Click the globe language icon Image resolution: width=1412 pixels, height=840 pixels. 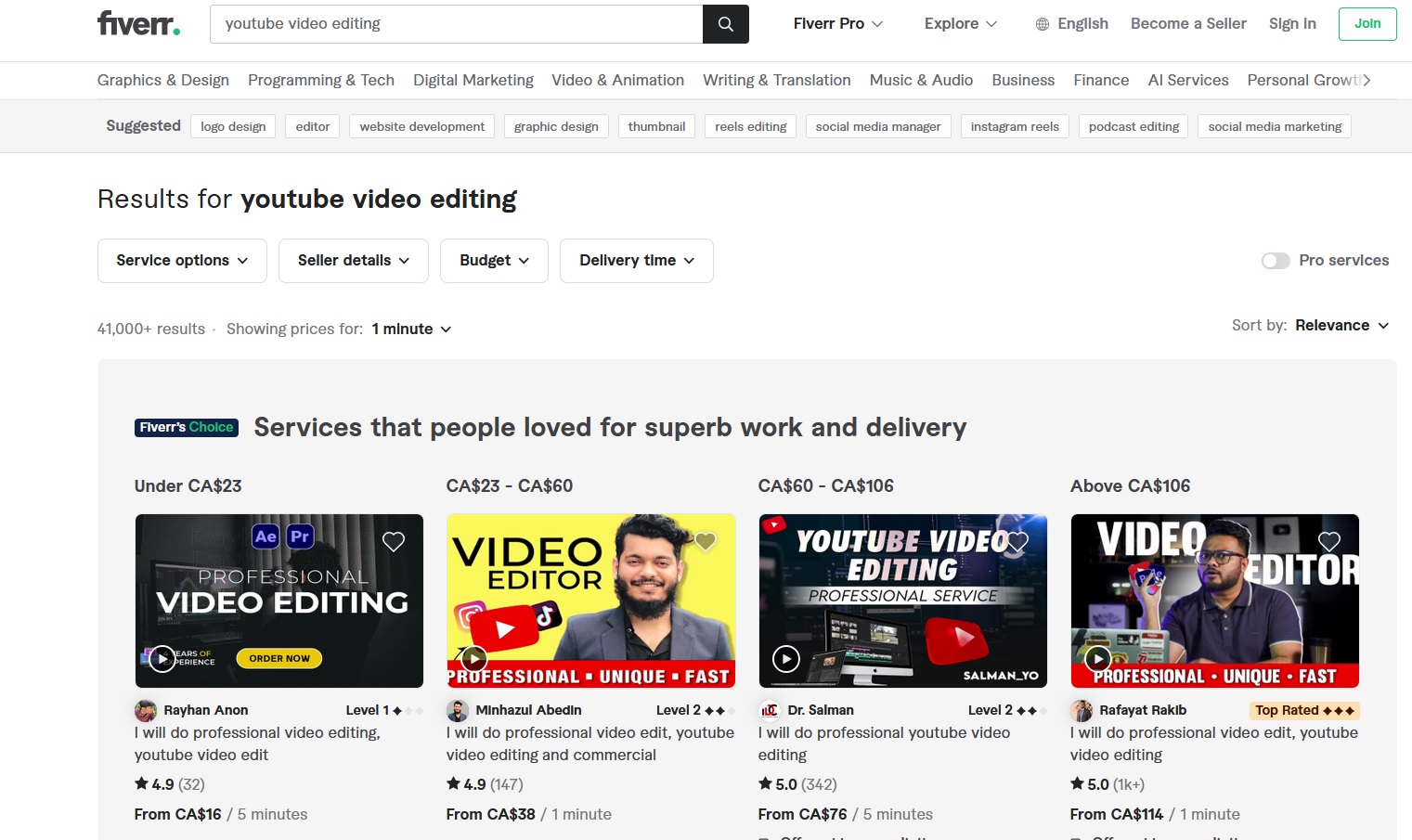pyautogui.click(x=1043, y=24)
